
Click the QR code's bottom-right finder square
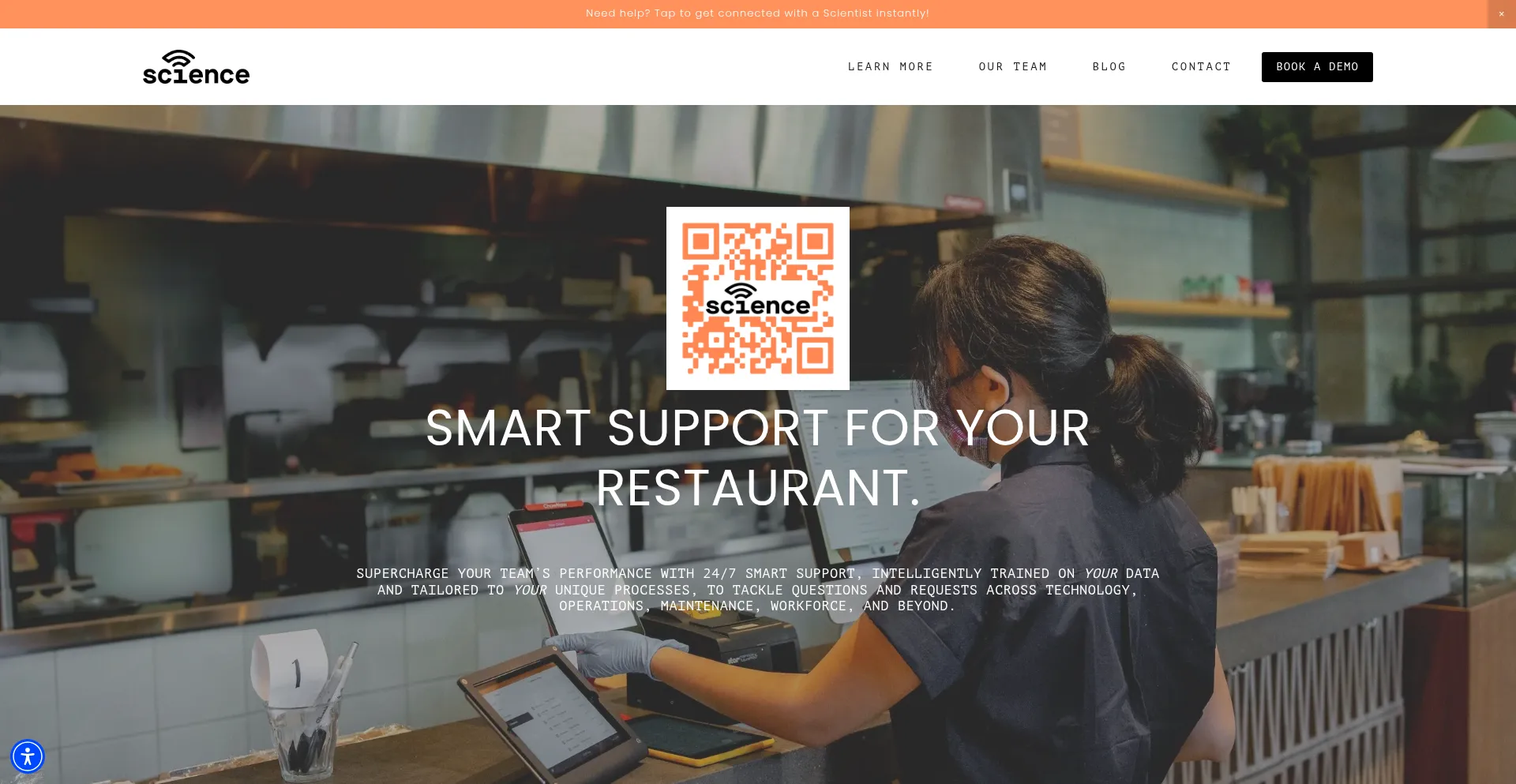pyautogui.click(x=815, y=355)
